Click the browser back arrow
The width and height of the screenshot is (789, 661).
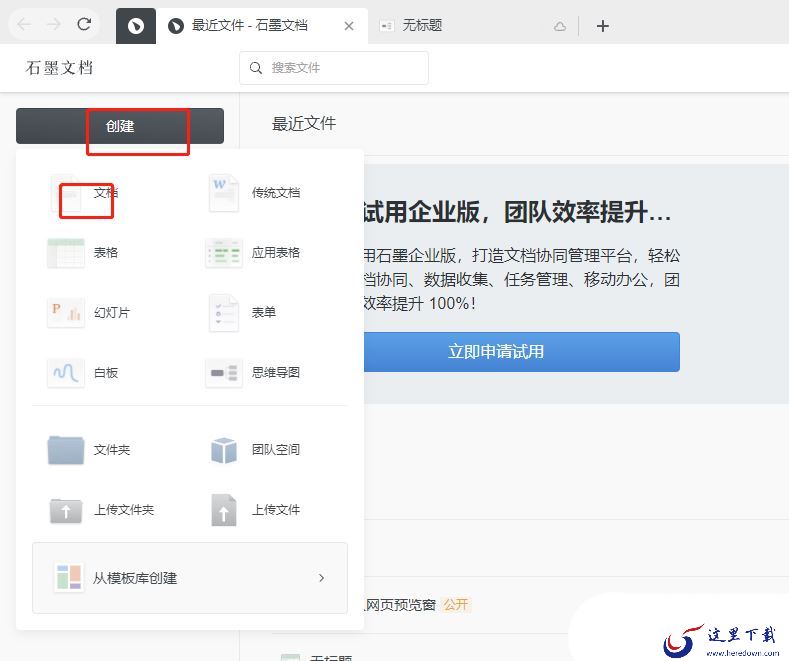24,25
